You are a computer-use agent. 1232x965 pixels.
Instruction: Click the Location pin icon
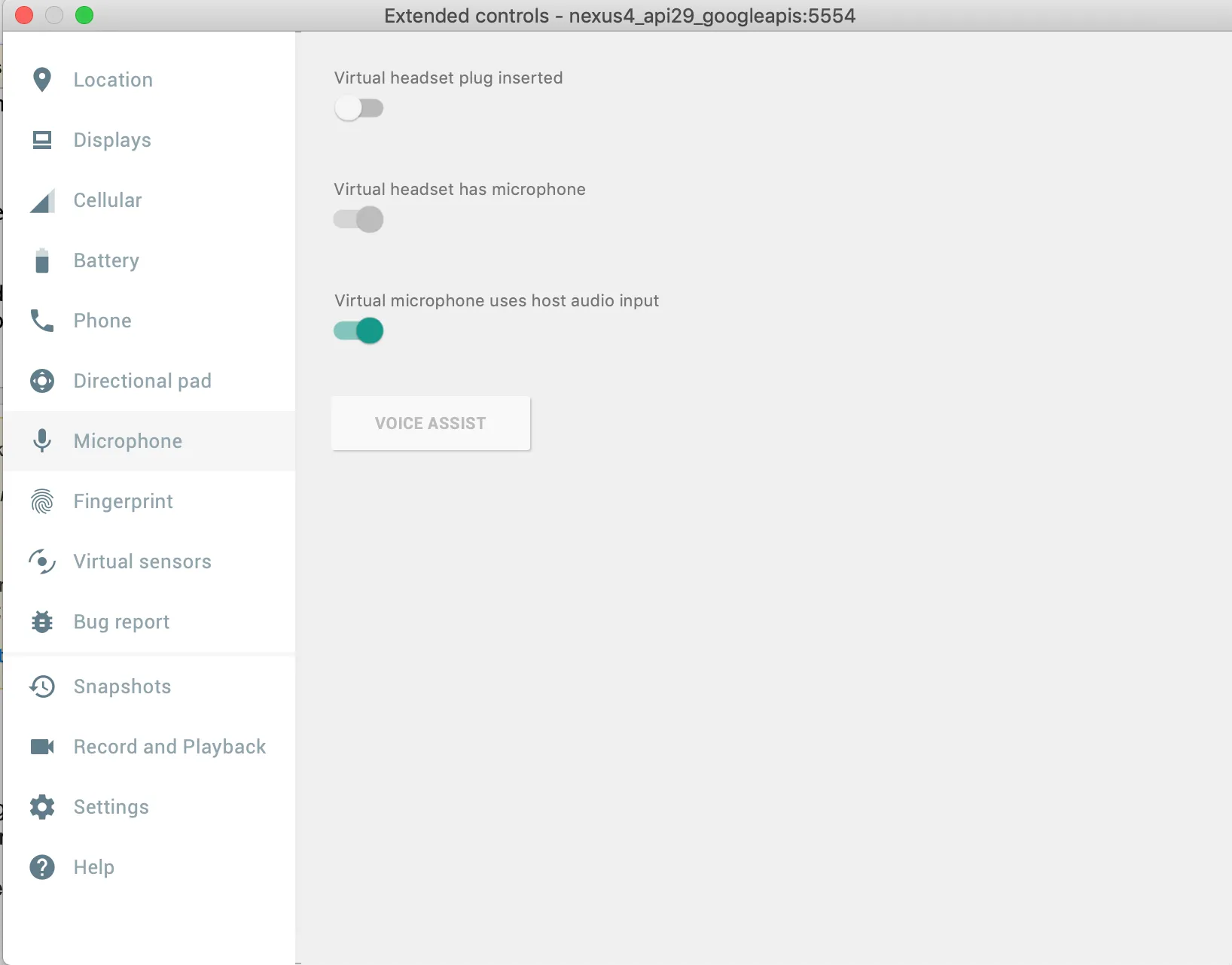(x=42, y=80)
